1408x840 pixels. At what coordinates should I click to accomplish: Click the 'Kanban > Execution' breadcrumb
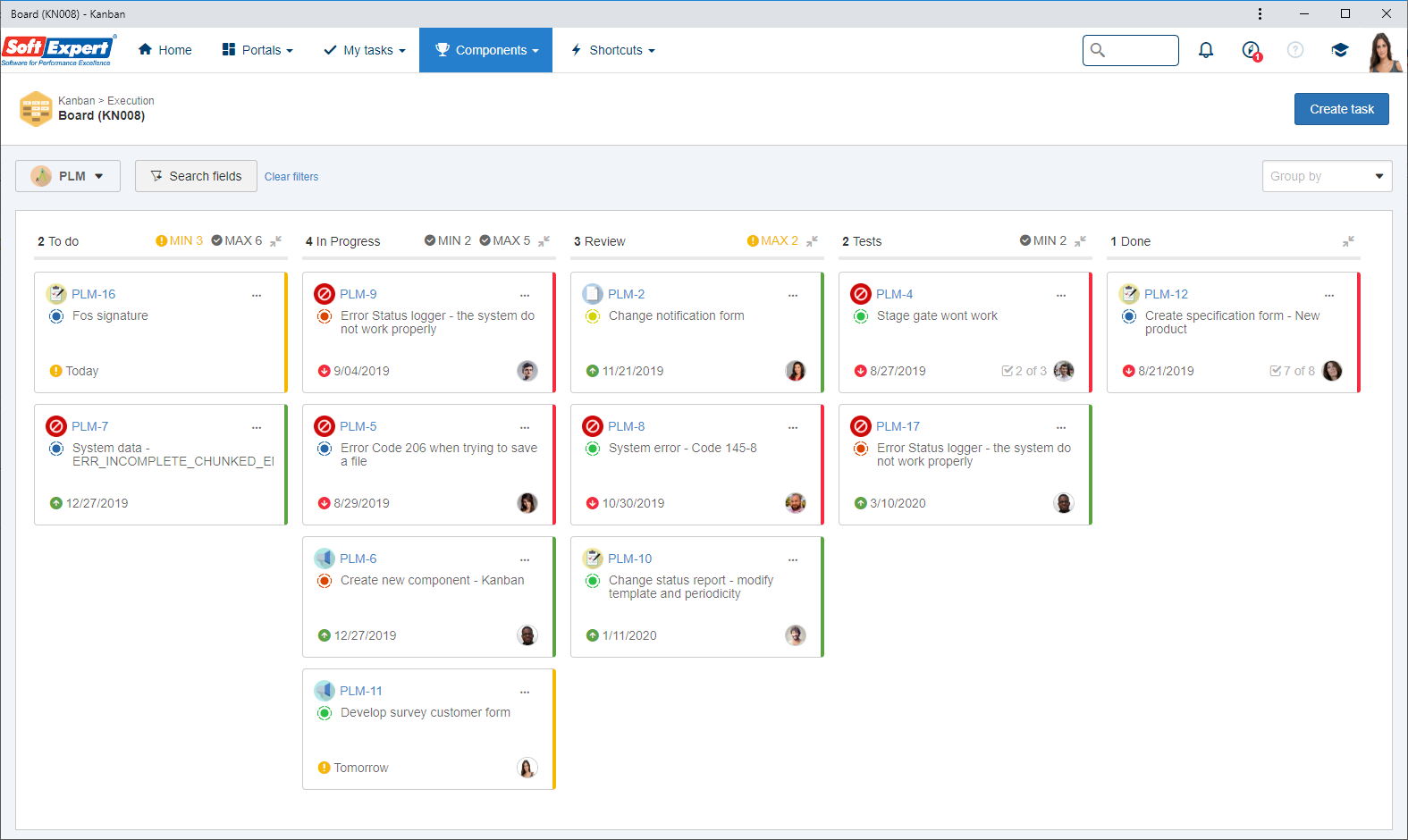106,101
